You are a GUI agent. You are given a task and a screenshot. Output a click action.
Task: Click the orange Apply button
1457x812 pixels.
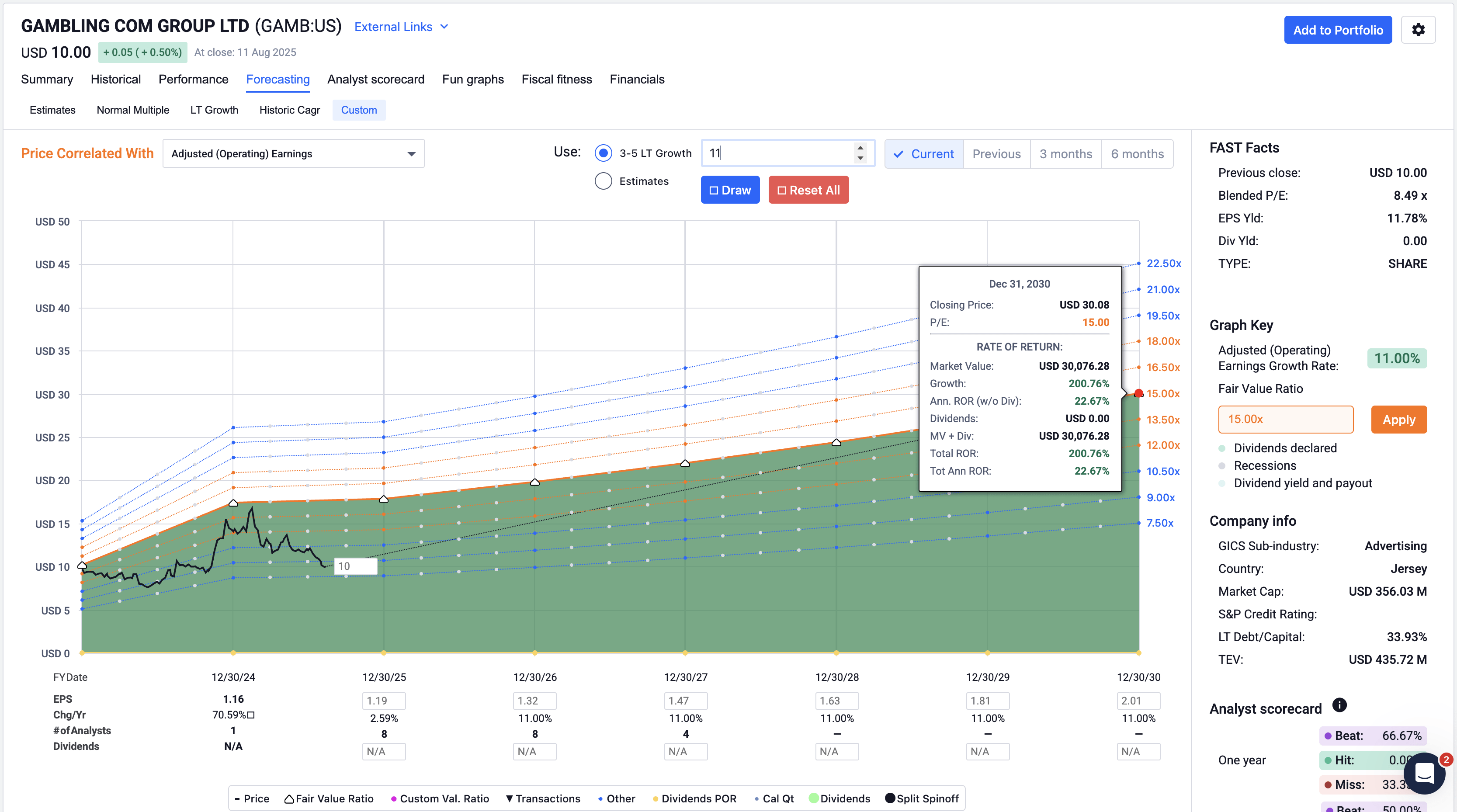point(1399,420)
